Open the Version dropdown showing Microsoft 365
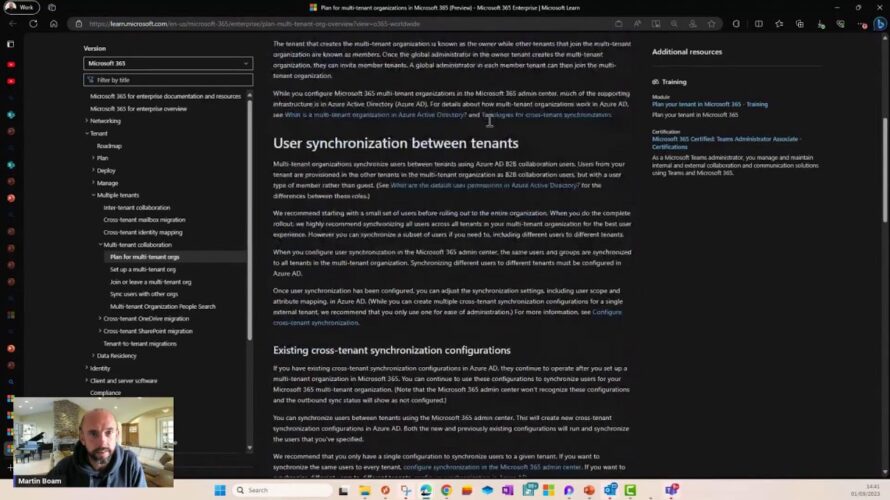 [x=168, y=64]
